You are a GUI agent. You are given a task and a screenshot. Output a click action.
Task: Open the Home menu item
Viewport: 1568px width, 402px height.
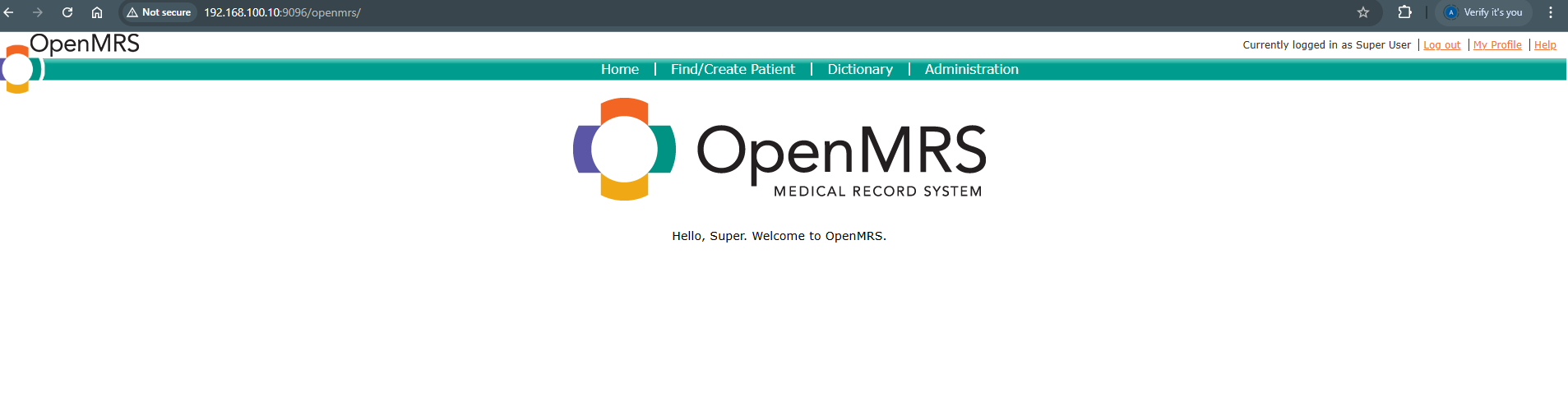coord(620,69)
